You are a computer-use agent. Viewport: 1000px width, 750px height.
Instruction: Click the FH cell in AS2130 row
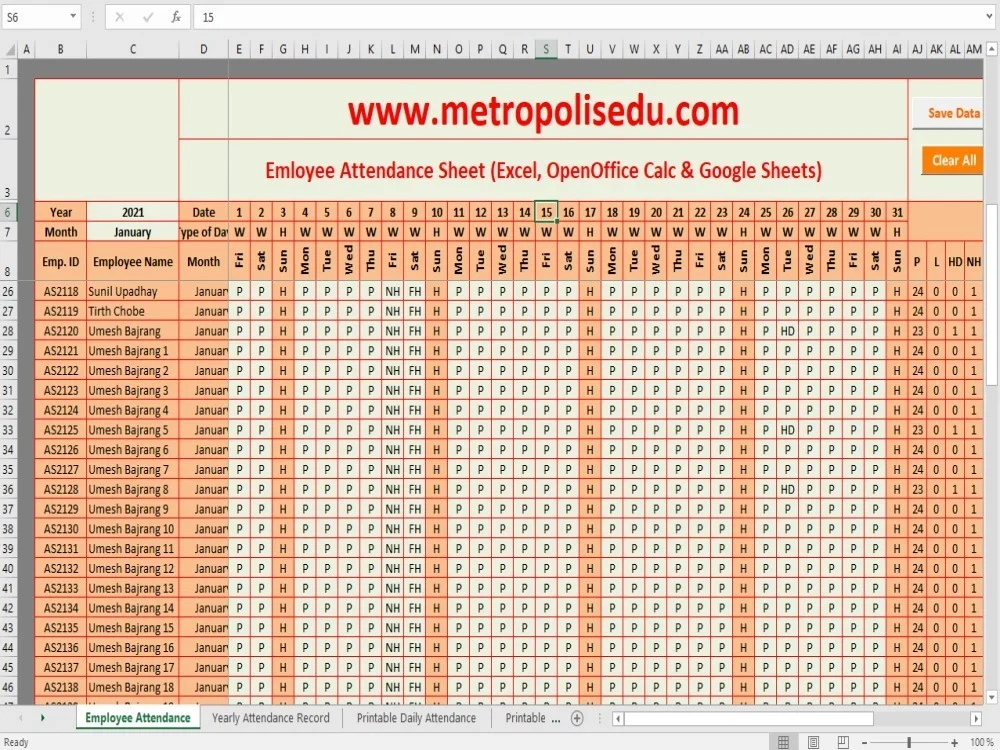pyautogui.click(x=415, y=529)
